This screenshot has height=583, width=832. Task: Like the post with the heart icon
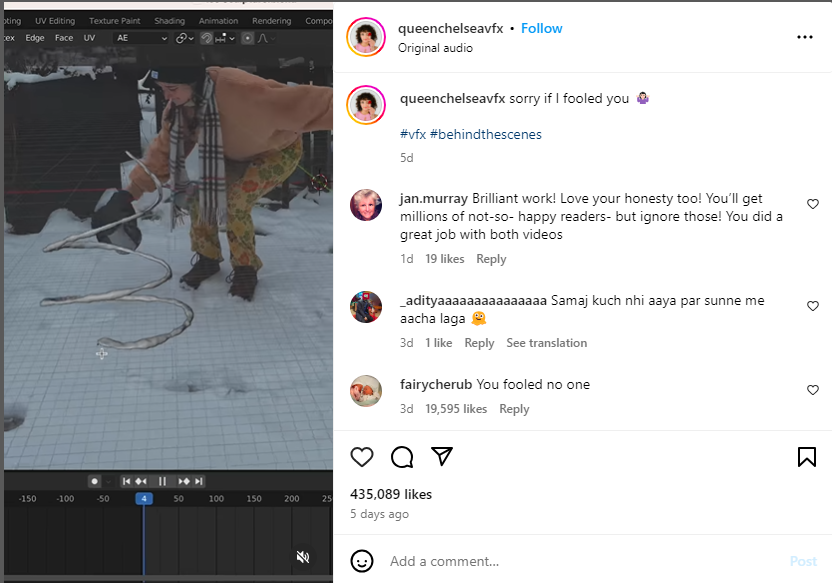362,457
